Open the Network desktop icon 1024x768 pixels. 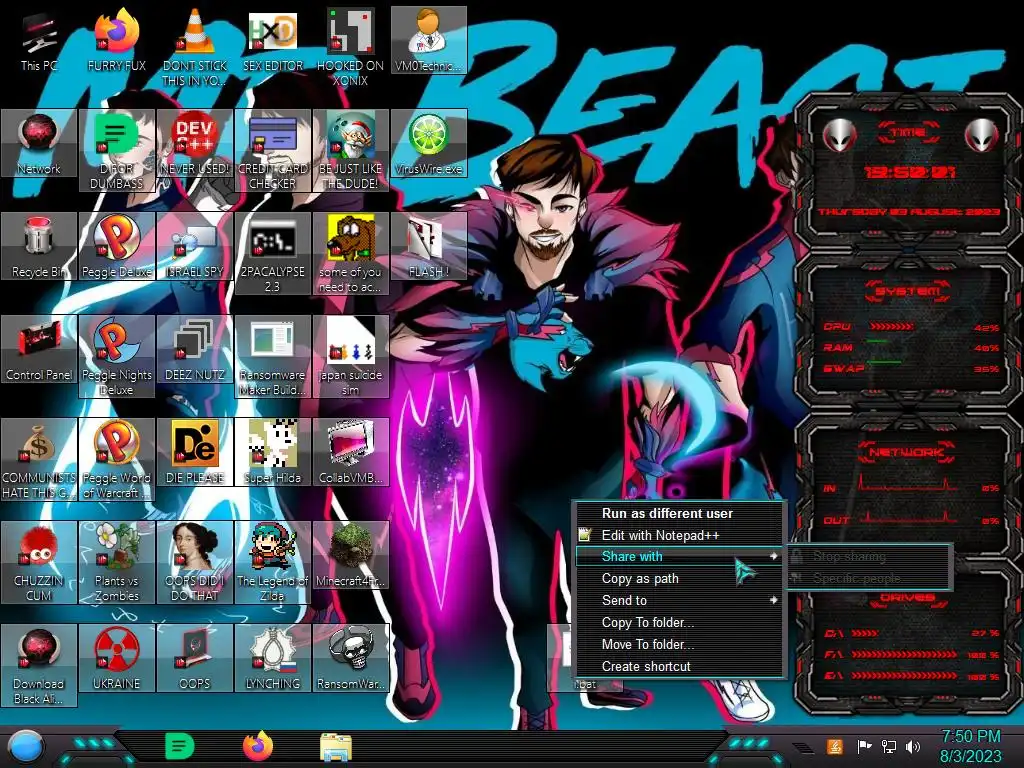coord(39,144)
